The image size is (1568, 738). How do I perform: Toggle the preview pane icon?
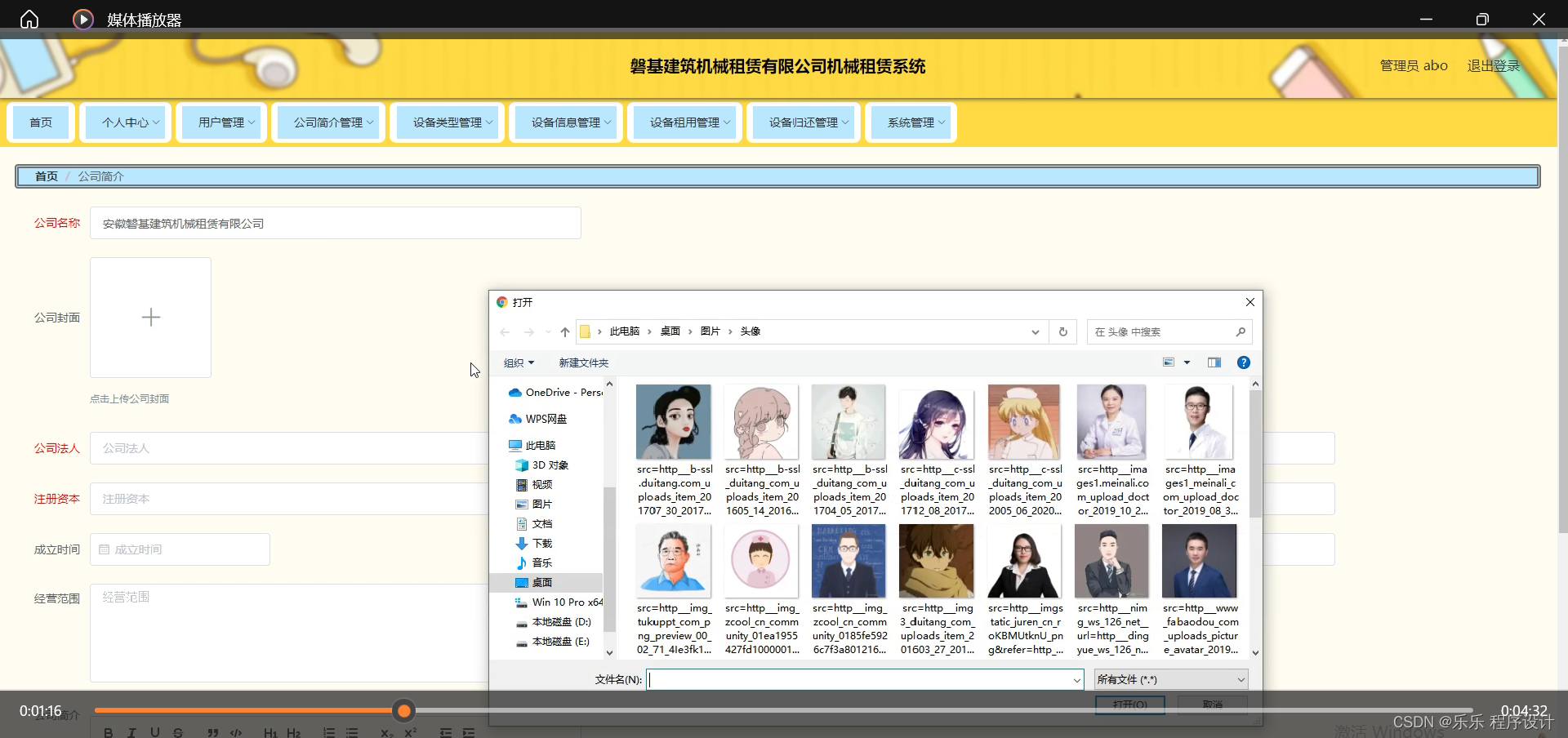click(x=1214, y=362)
